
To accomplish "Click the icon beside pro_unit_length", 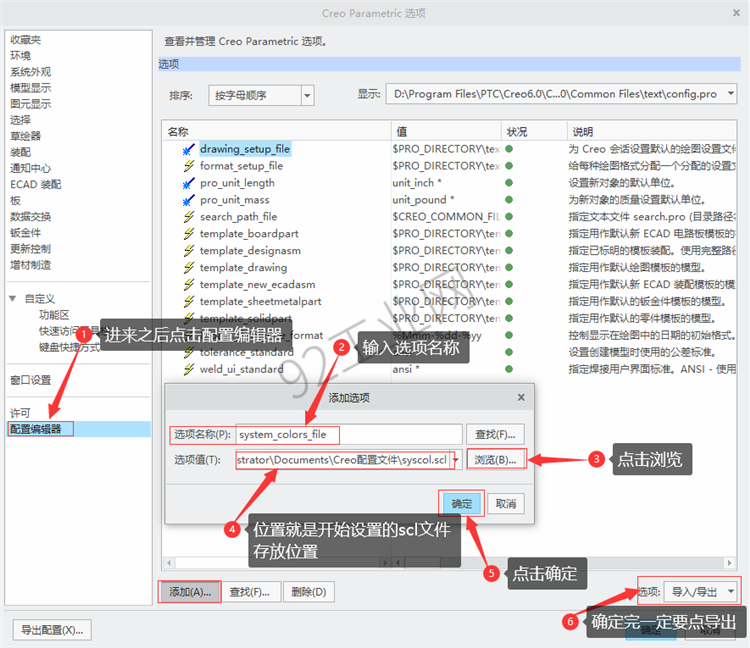I will click(x=188, y=183).
